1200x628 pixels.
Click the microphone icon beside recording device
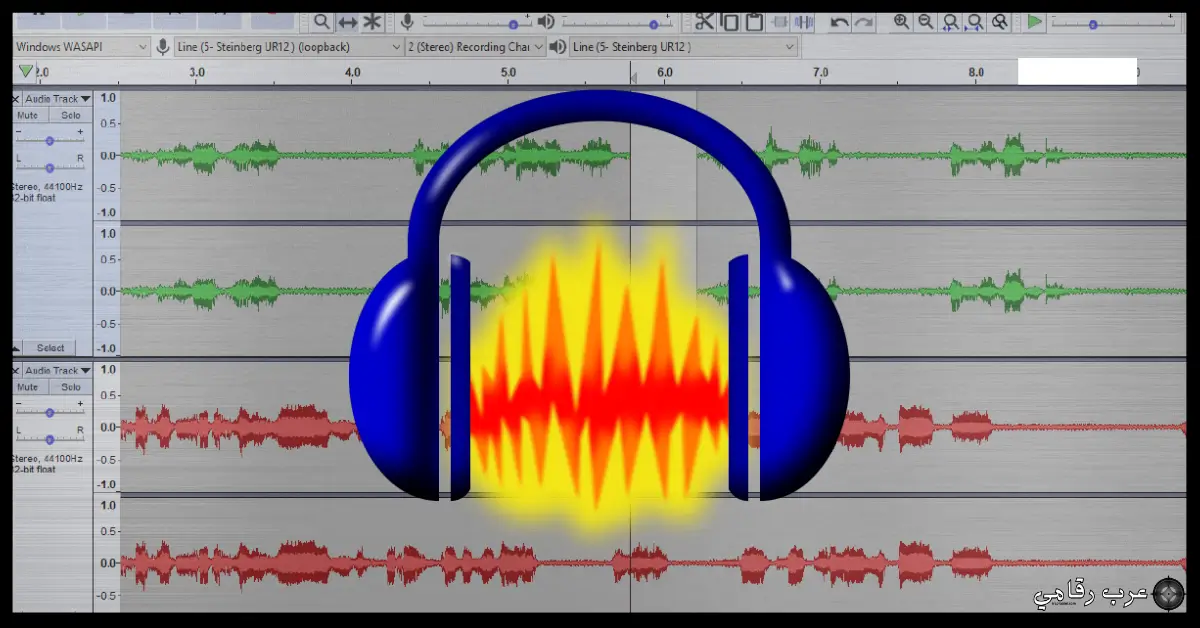point(163,46)
